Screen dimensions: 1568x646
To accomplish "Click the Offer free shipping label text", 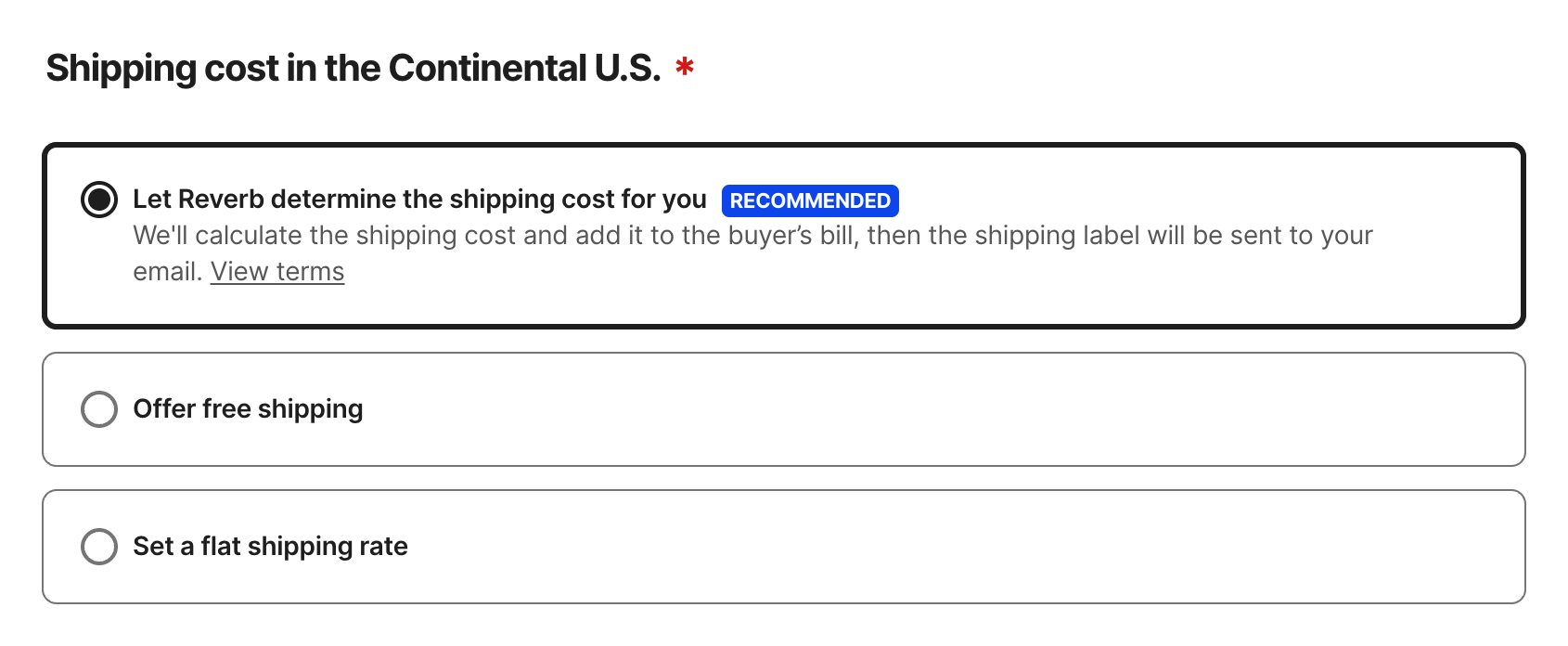I will (x=248, y=408).
